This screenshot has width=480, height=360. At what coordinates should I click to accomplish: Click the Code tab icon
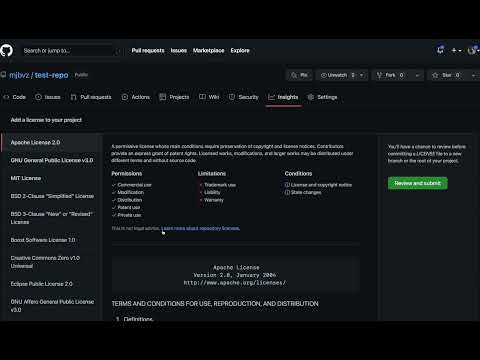(x=6, y=97)
